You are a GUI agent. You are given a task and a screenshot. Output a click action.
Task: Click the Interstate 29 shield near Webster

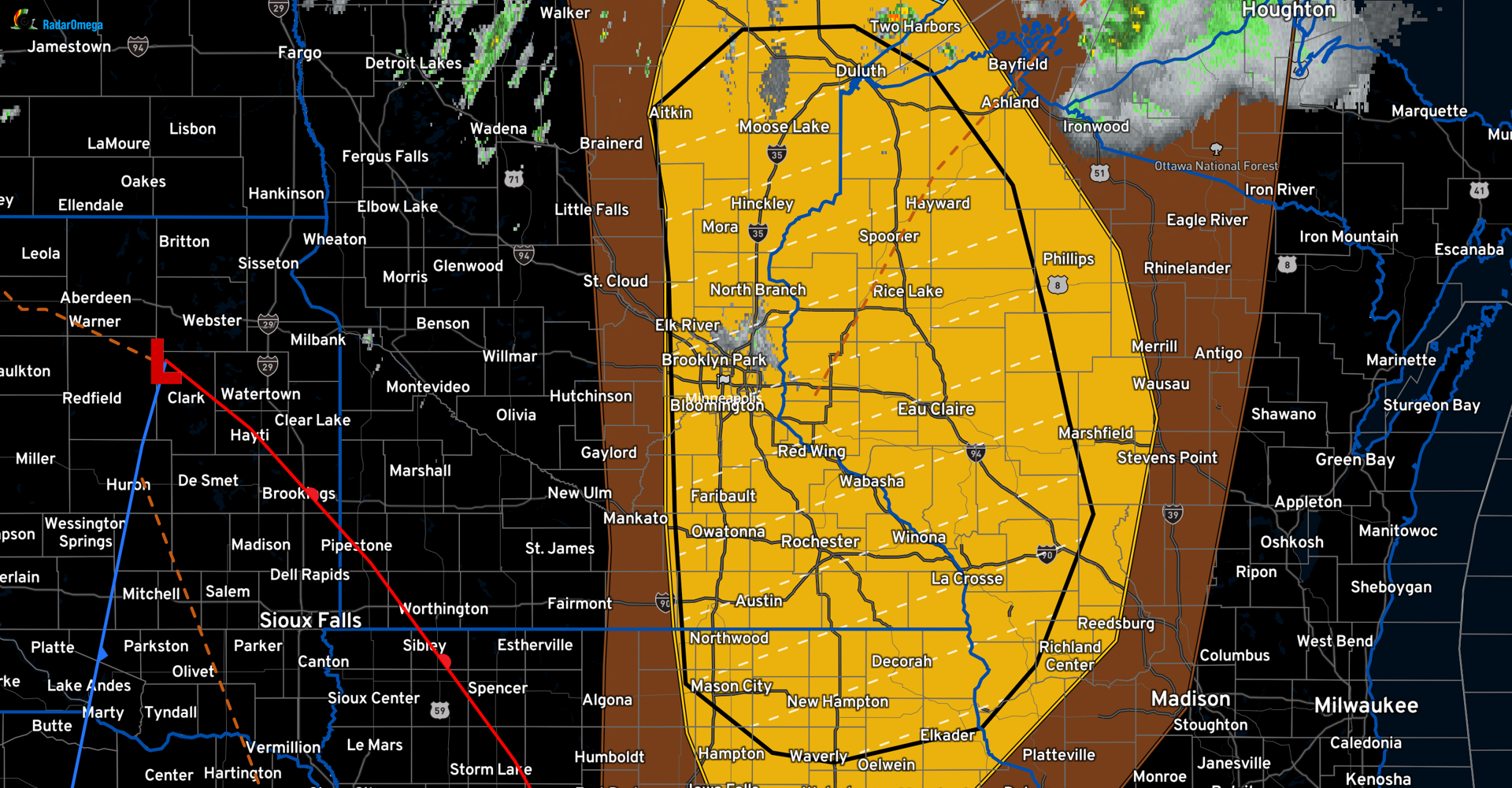[269, 324]
